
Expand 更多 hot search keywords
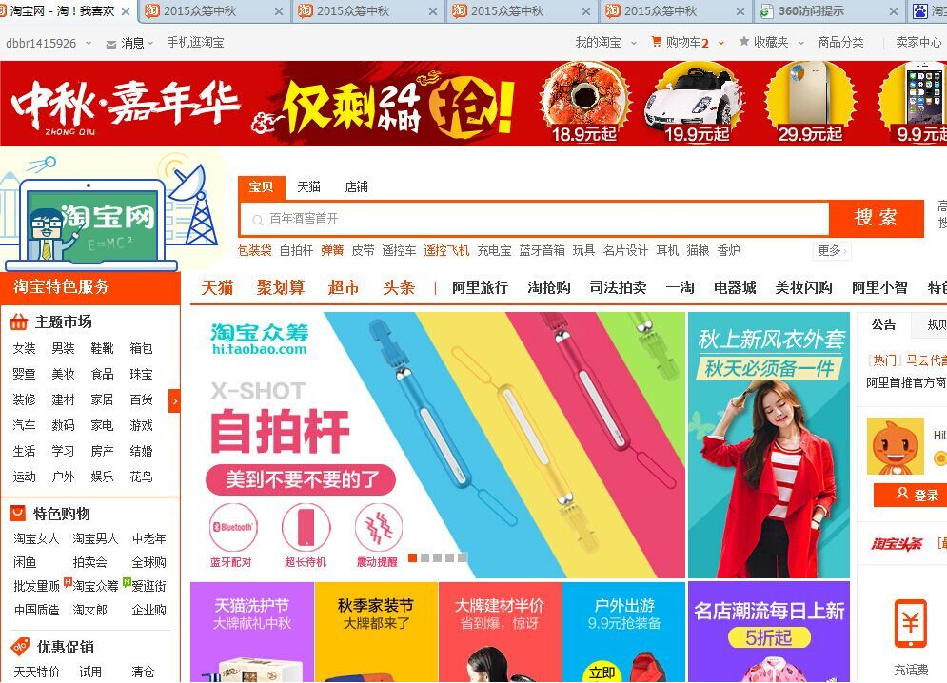pos(833,251)
